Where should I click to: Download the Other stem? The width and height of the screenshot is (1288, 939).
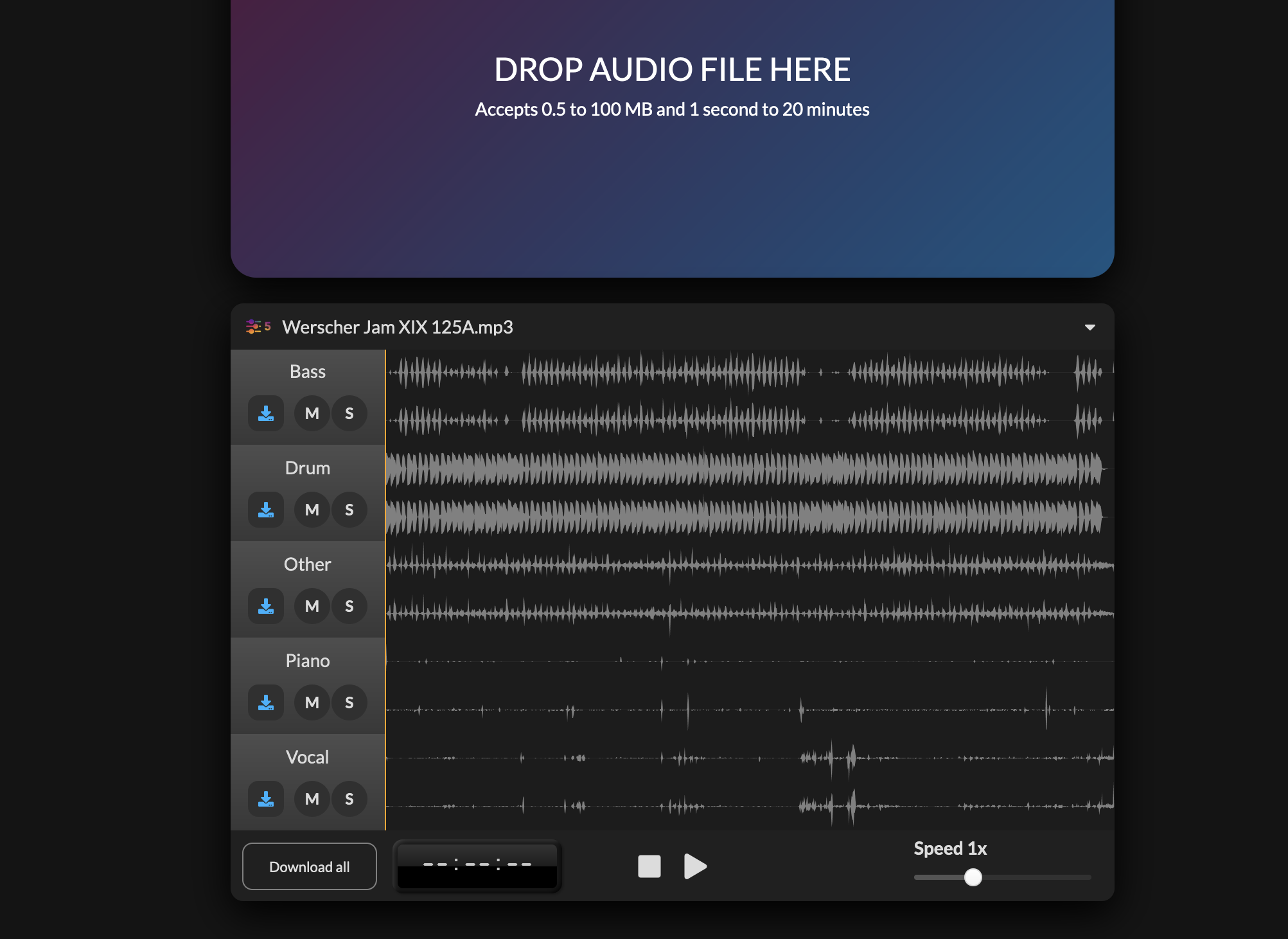coord(266,606)
